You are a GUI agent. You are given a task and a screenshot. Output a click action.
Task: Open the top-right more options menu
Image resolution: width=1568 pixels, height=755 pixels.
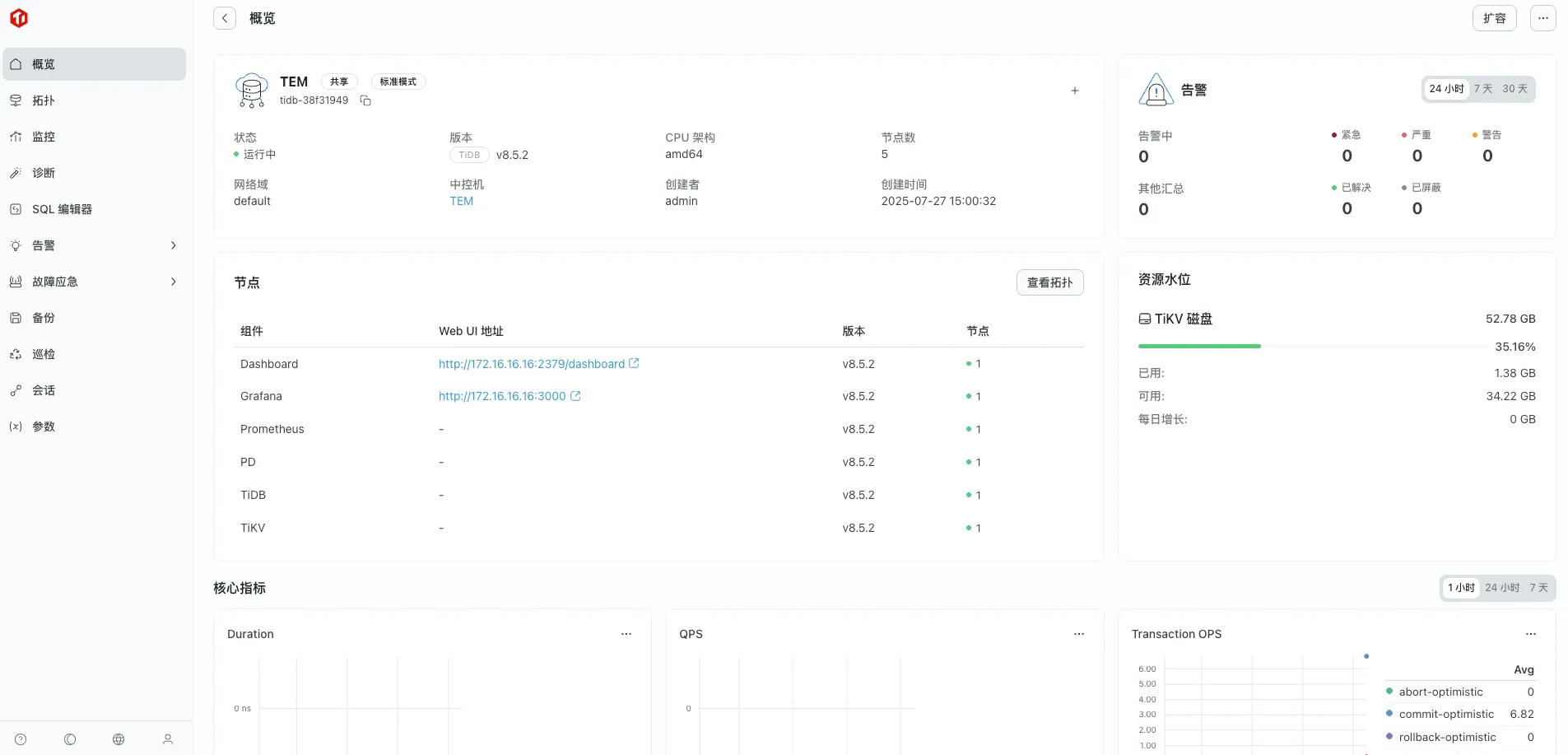[x=1543, y=17]
